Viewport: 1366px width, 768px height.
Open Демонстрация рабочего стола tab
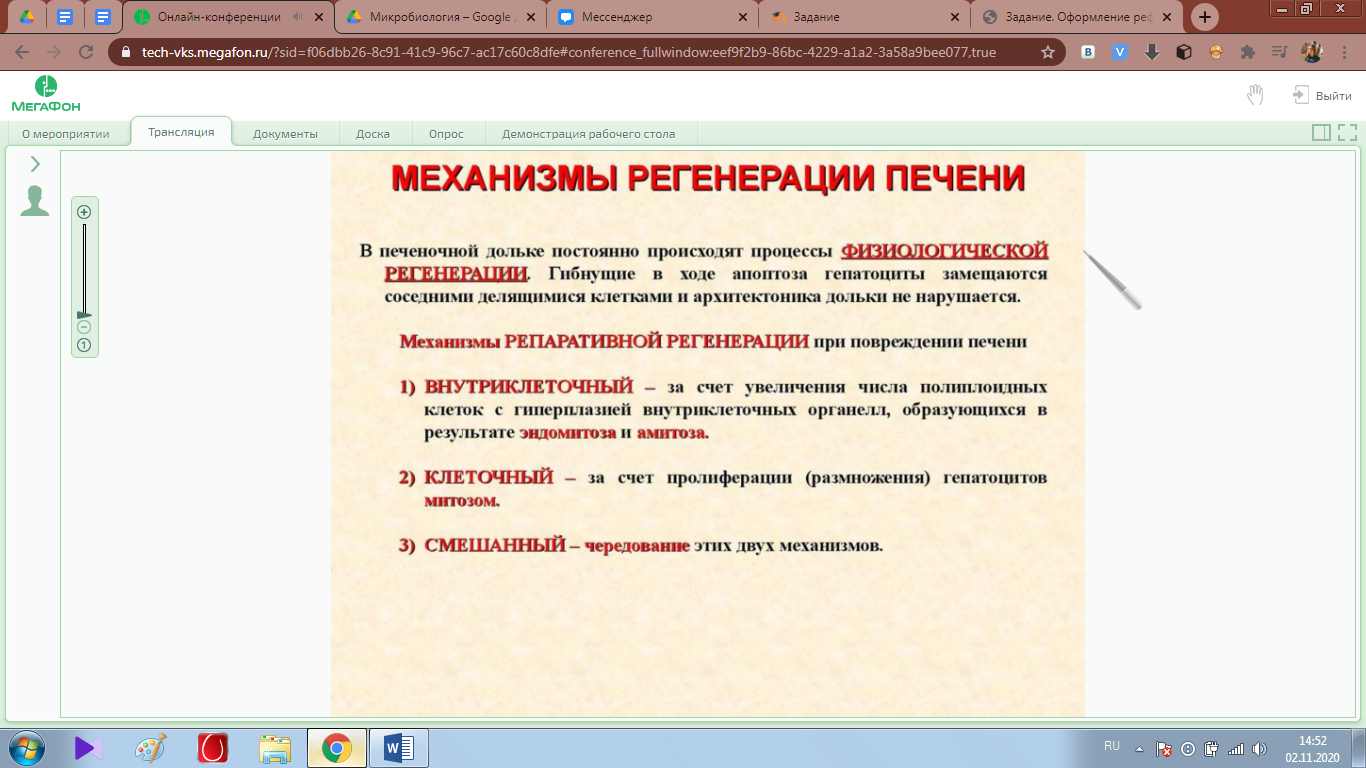click(588, 133)
